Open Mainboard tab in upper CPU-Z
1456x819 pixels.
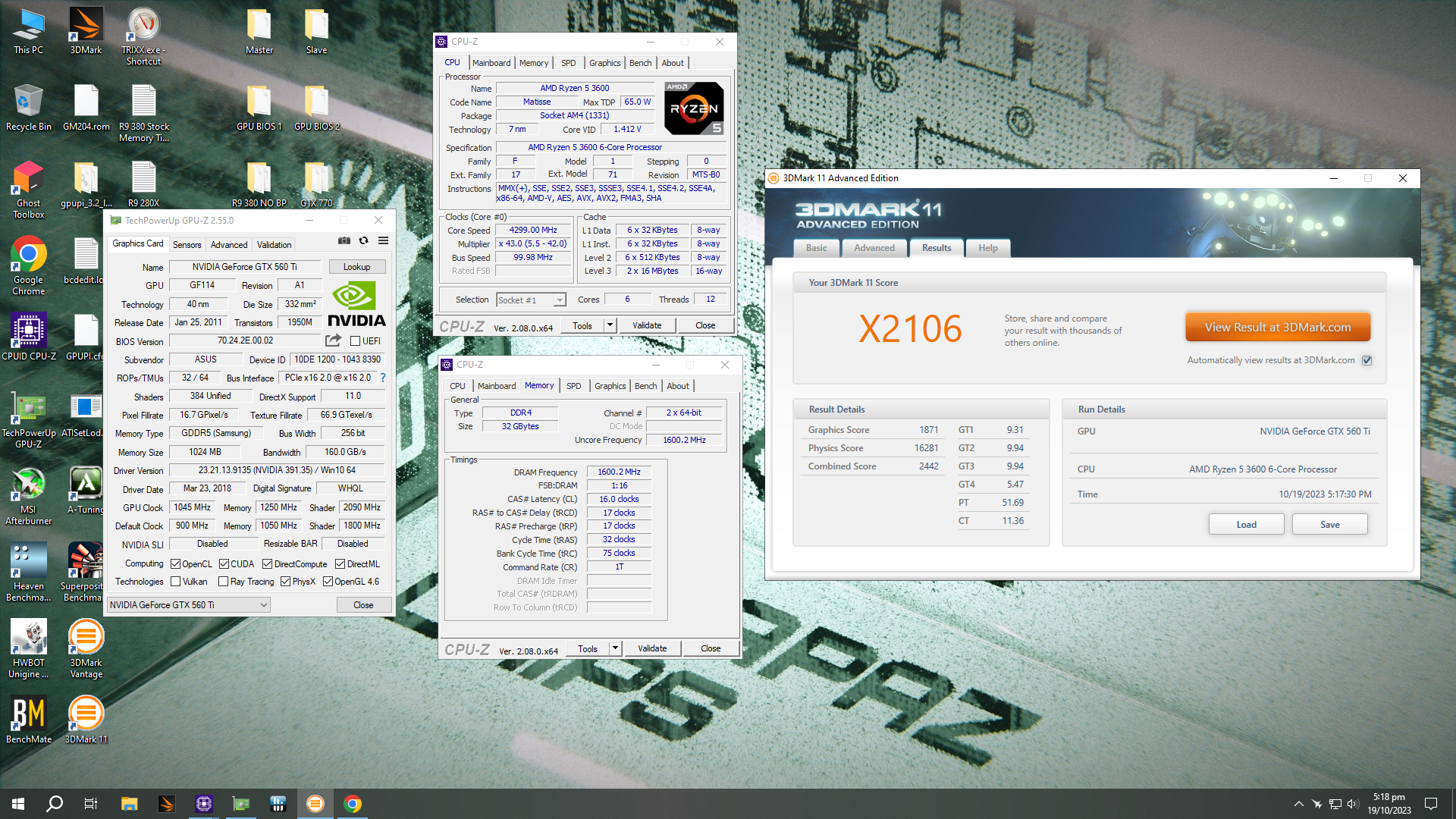tap(491, 63)
